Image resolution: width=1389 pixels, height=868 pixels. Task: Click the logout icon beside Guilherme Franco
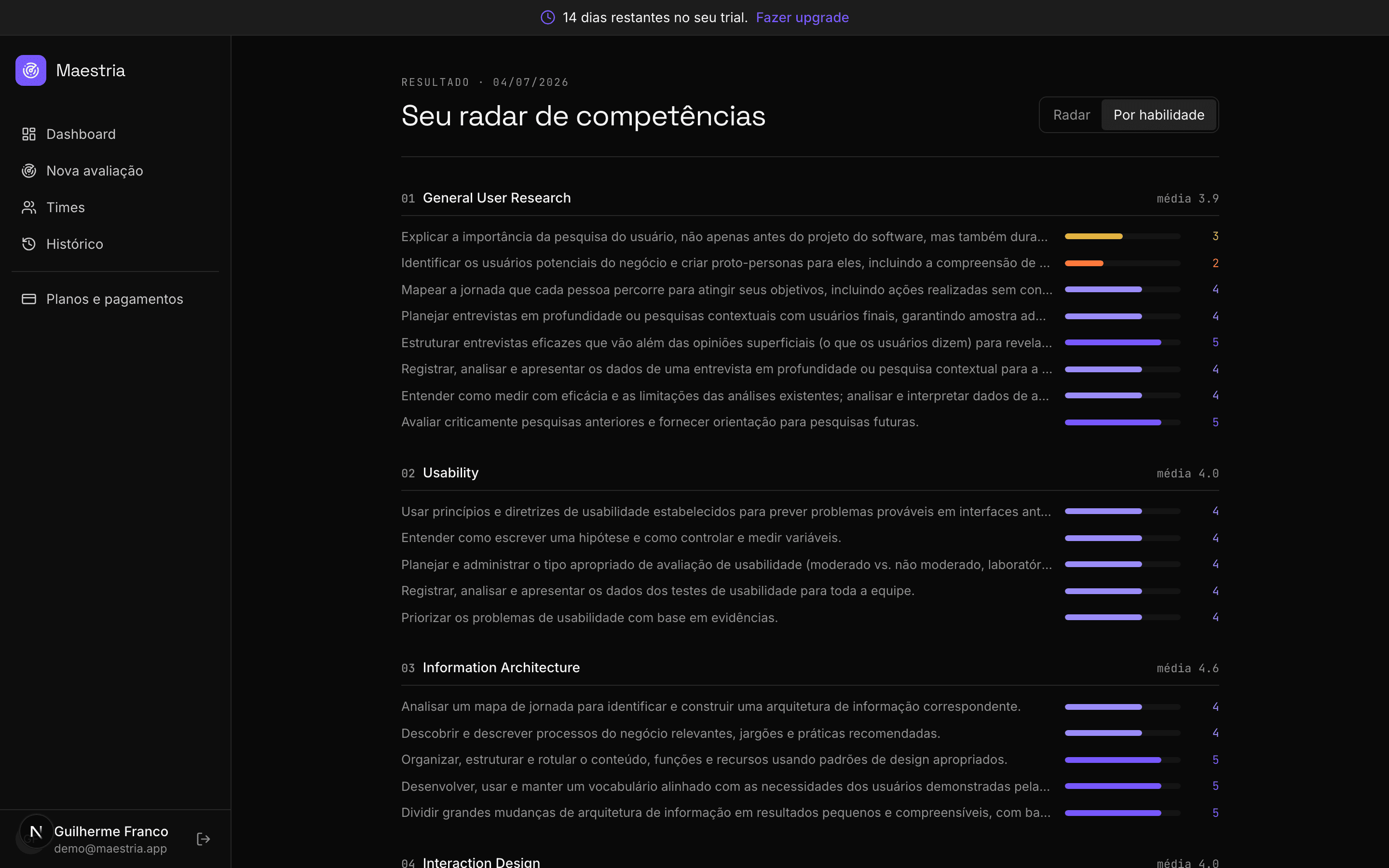203,839
